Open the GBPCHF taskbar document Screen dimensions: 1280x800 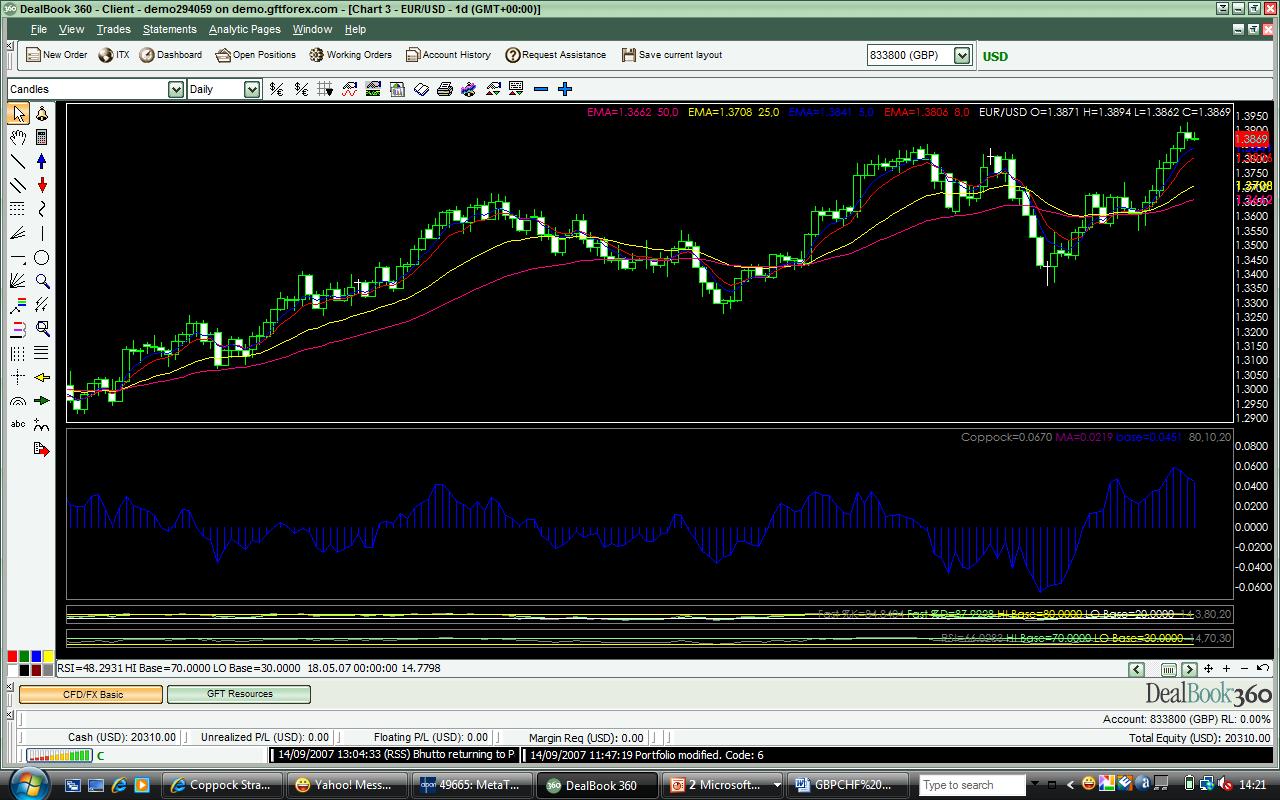847,785
